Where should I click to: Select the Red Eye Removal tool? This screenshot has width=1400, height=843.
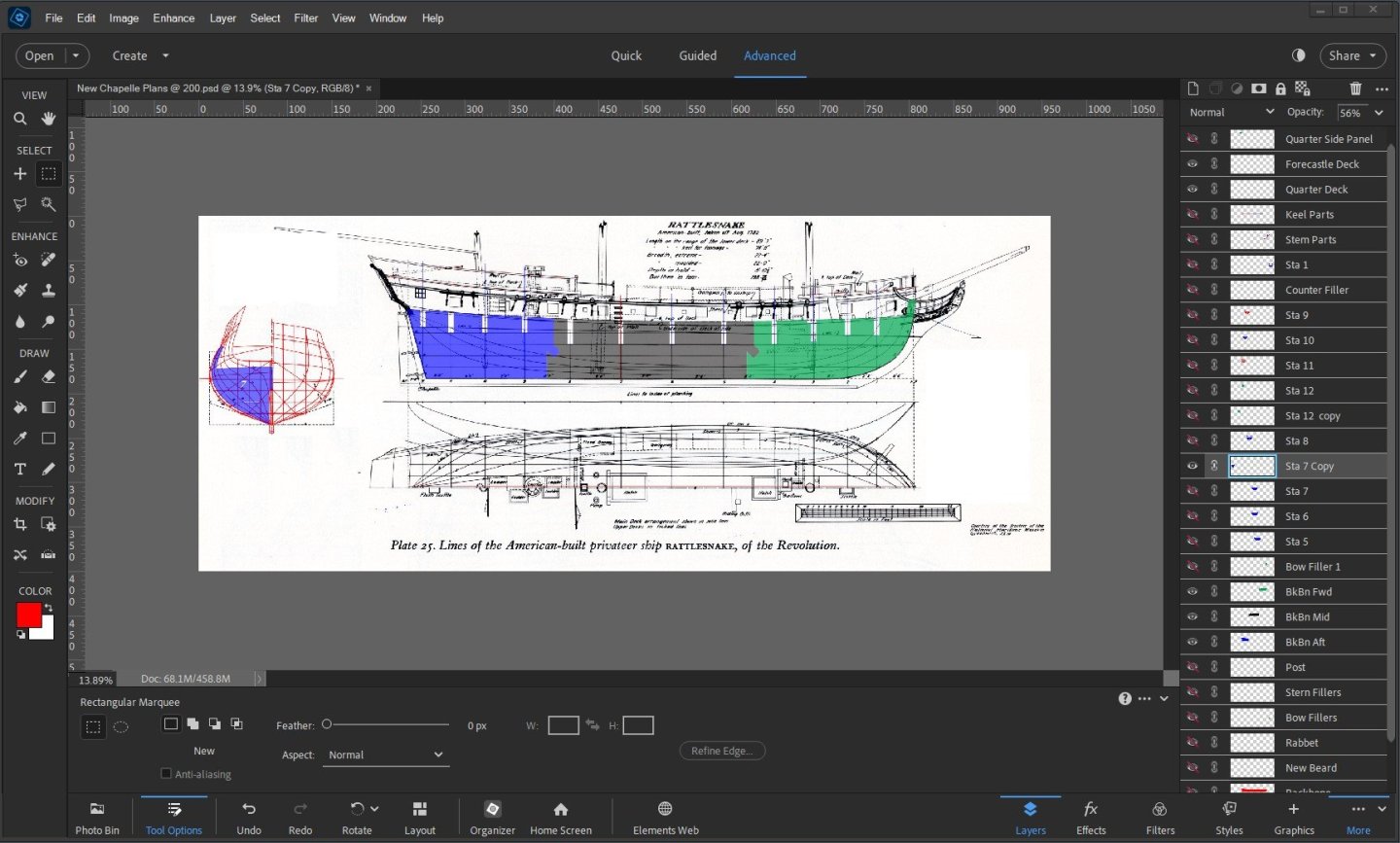(x=20, y=260)
